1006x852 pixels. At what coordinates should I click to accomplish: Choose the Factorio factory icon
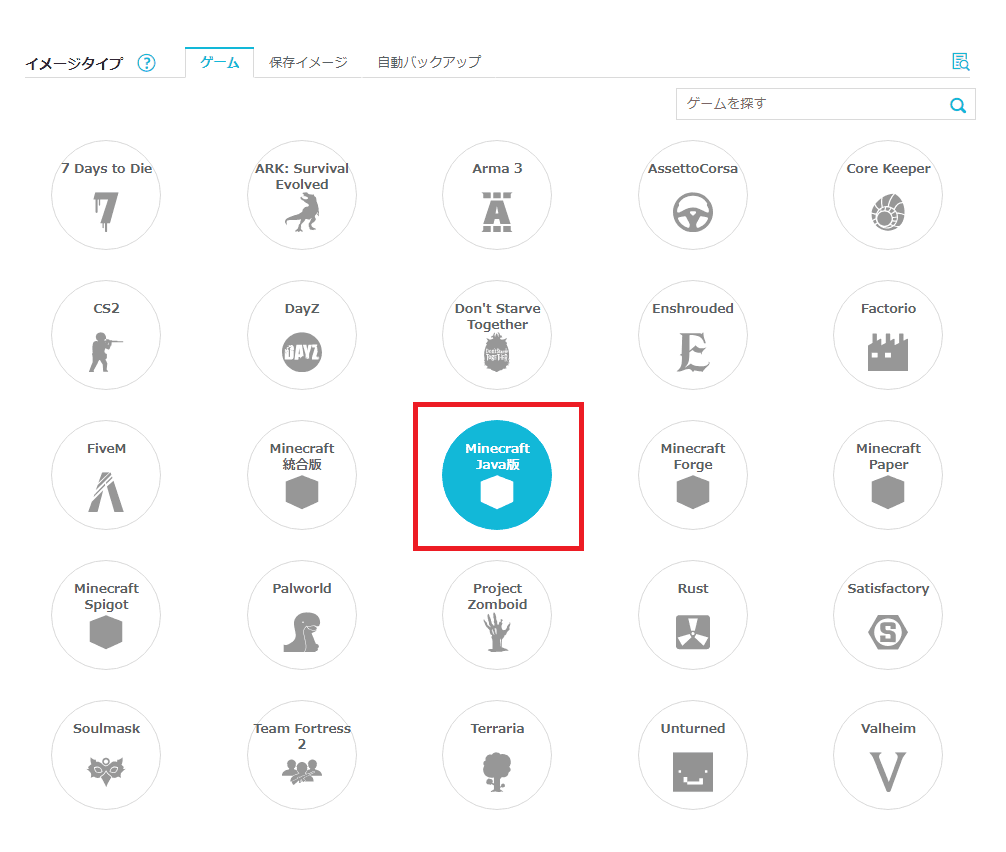coord(888,352)
